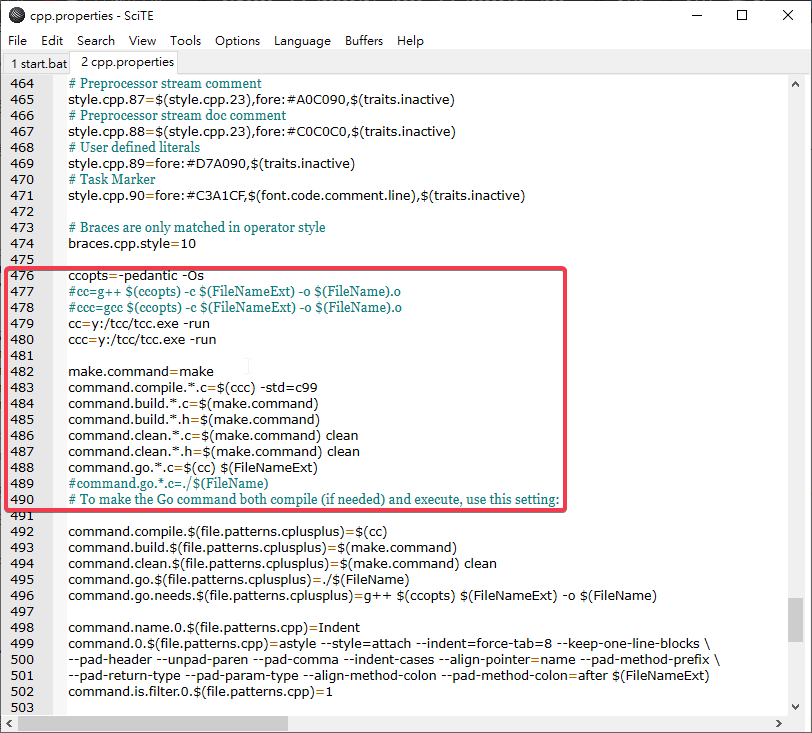The height and width of the screenshot is (733, 812).
Task: Open the Edit menu
Action: pyautogui.click(x=52, y=40)
